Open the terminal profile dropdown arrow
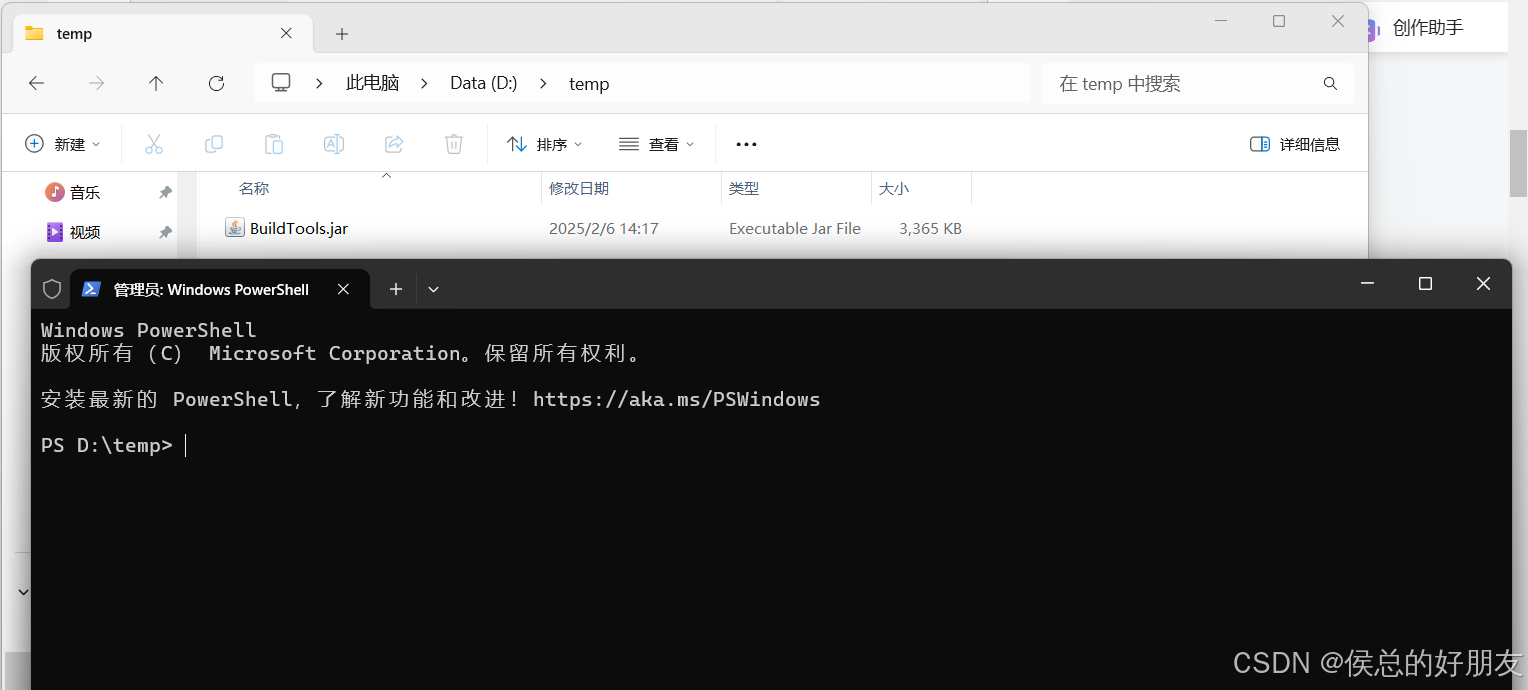 [433, 289]
